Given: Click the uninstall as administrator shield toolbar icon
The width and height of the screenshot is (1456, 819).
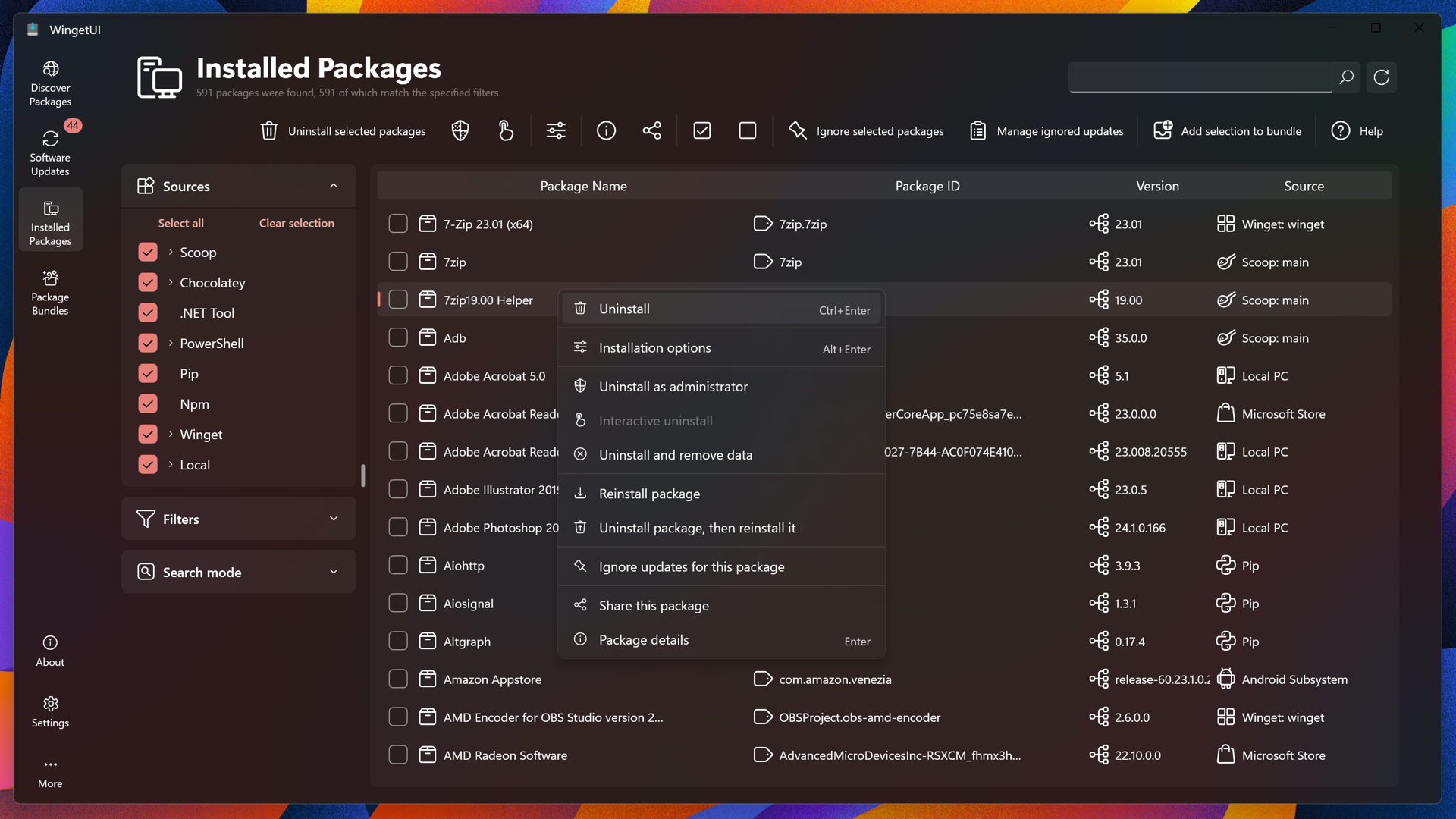Looking at the screenshot, I should [460, 131].
